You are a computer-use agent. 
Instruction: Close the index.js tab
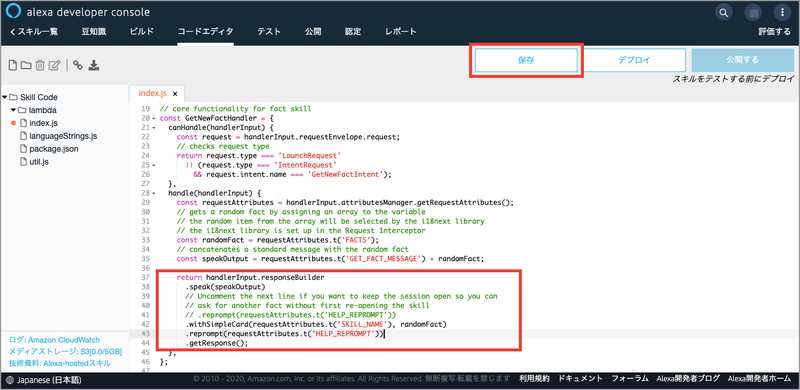coord(175,94)
